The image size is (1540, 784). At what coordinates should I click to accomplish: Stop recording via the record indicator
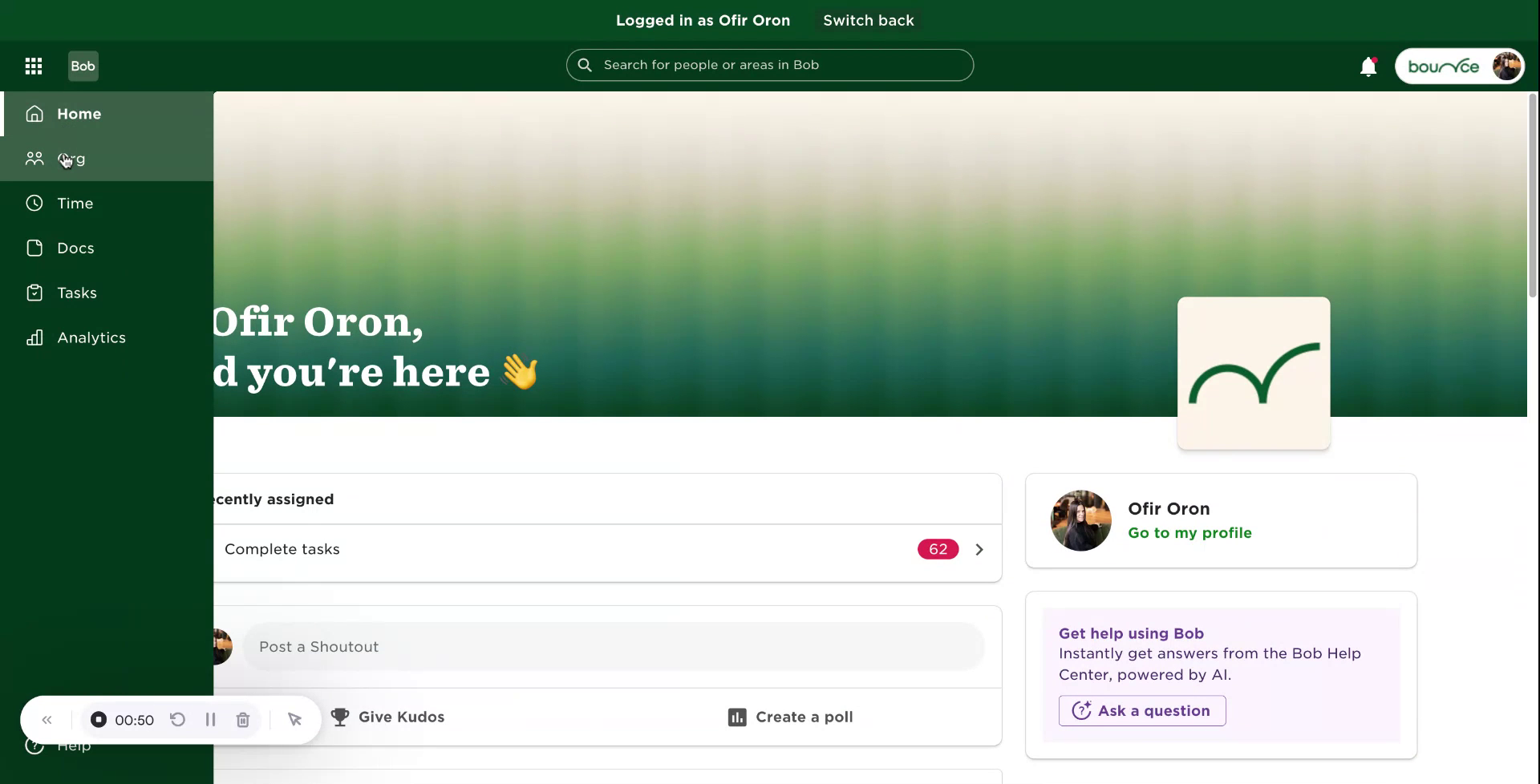98,719
